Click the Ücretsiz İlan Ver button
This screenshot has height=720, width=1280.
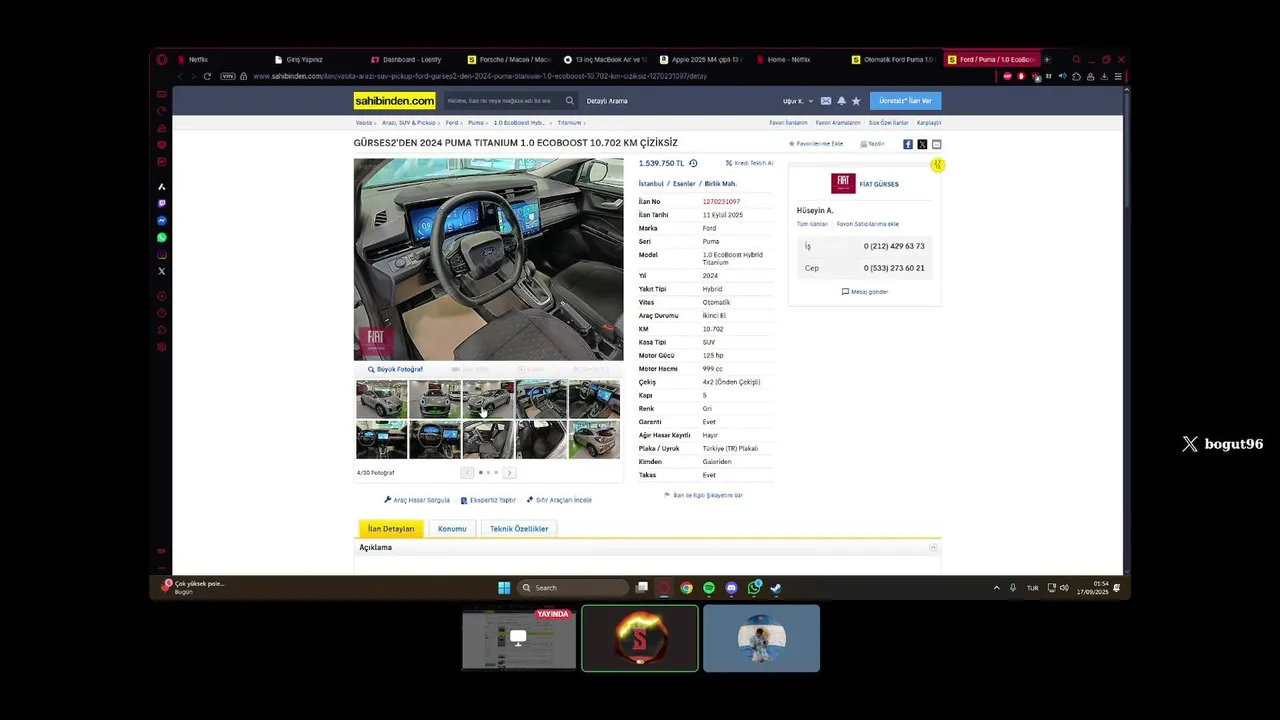[x=905, y=101]
